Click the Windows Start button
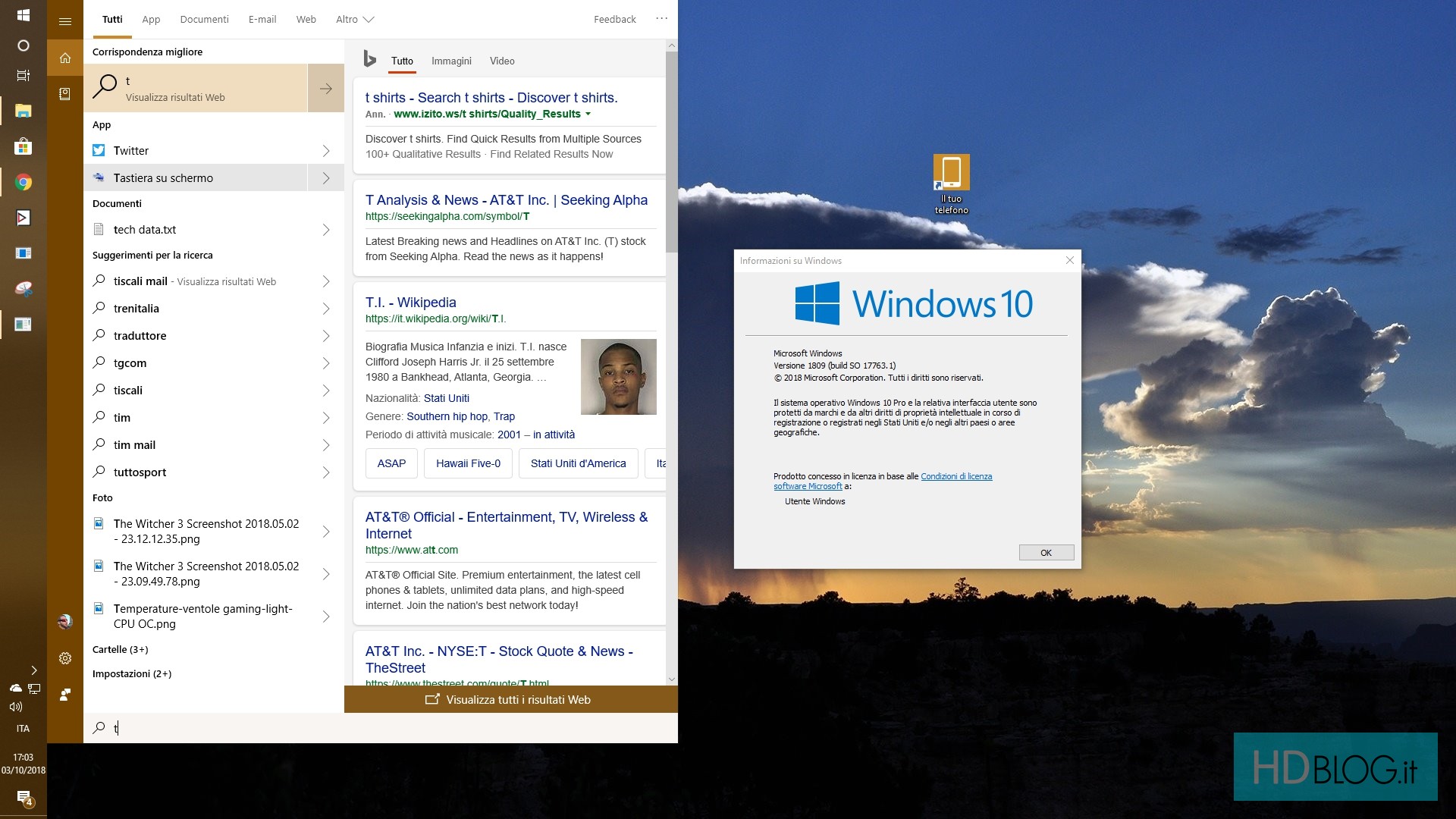The image size is (1456, 819). (23, 15)
